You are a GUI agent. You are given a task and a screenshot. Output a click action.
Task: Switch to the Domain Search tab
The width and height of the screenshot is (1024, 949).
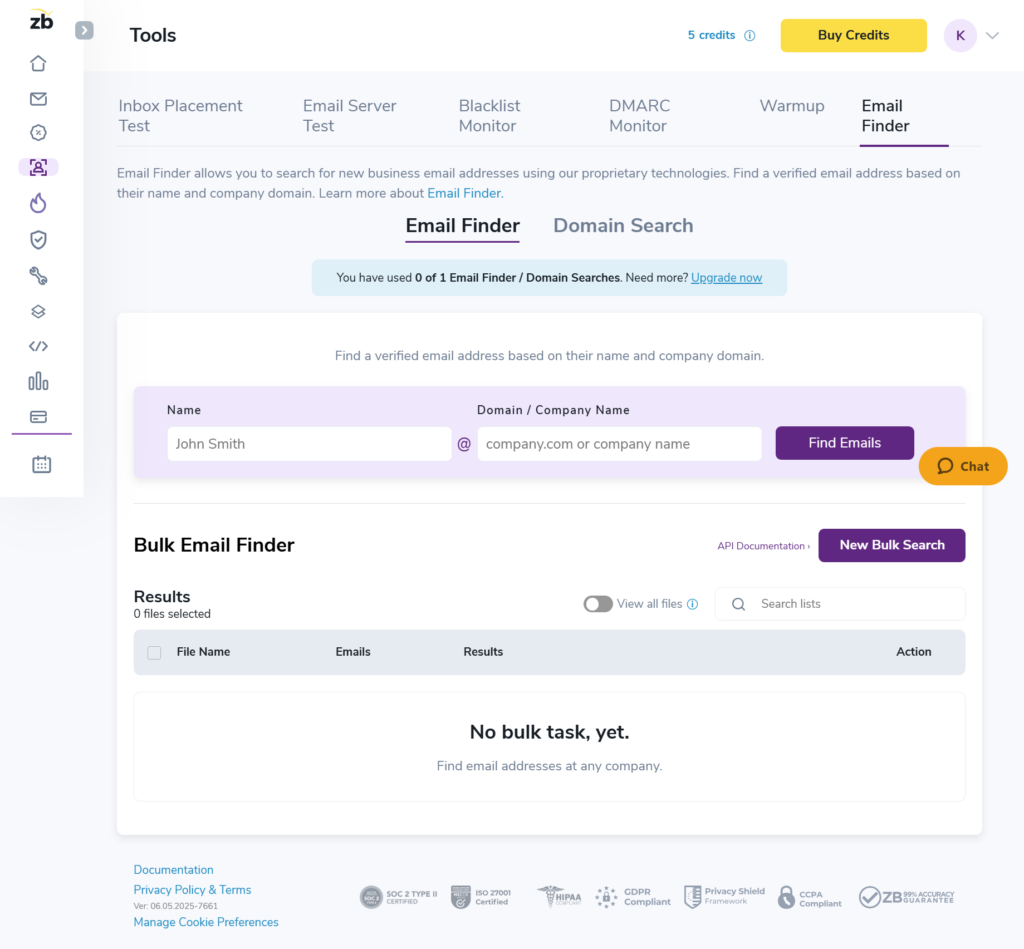click(x=623, y=226)
